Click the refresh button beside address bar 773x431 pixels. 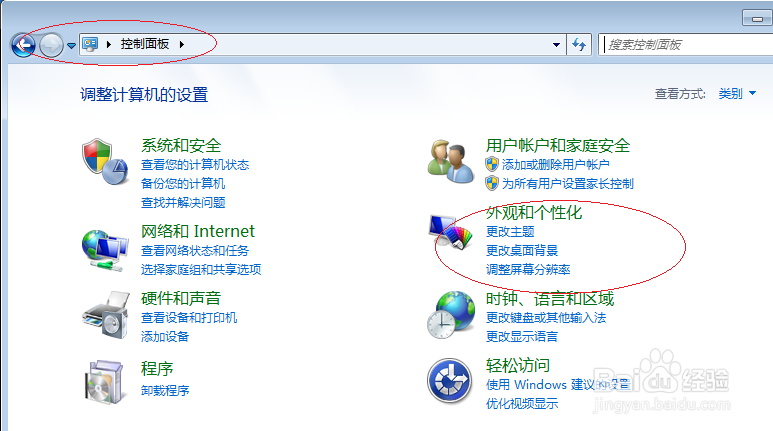pyautogui.click(x=579, y=45)
